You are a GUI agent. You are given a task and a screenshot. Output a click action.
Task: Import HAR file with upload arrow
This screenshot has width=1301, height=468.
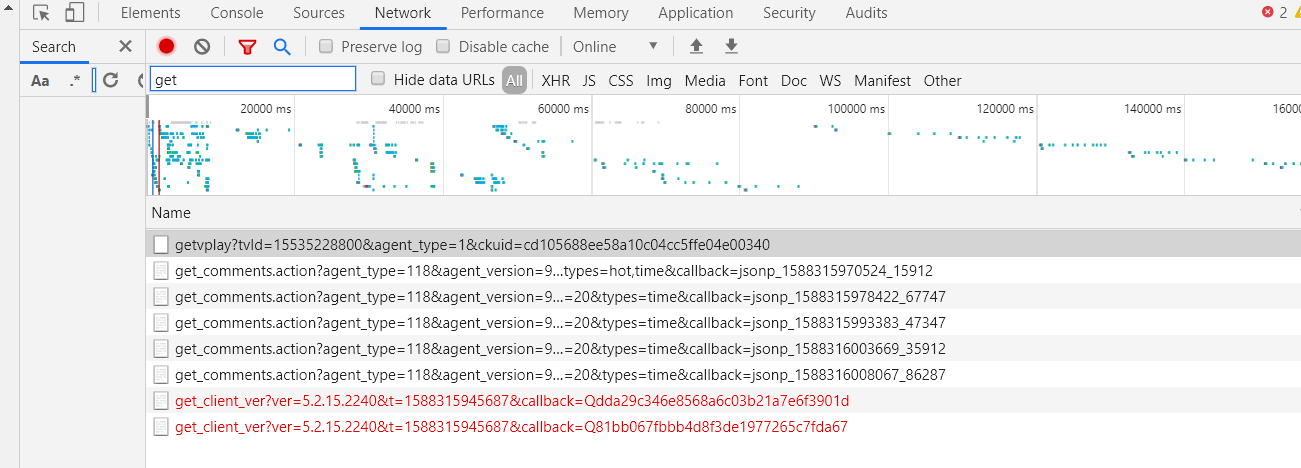[696, 46]
